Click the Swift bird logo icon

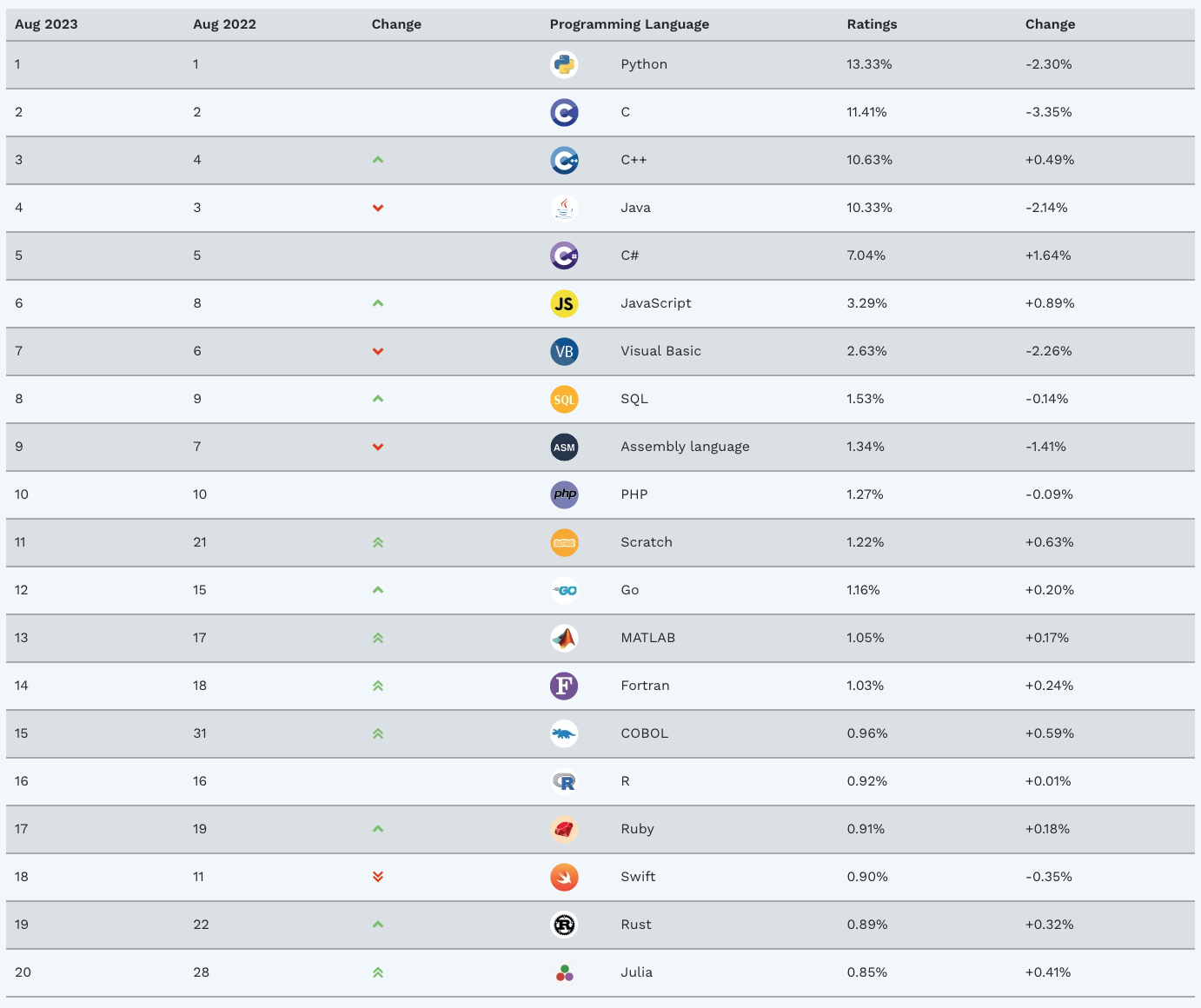(x=564, y=877)
